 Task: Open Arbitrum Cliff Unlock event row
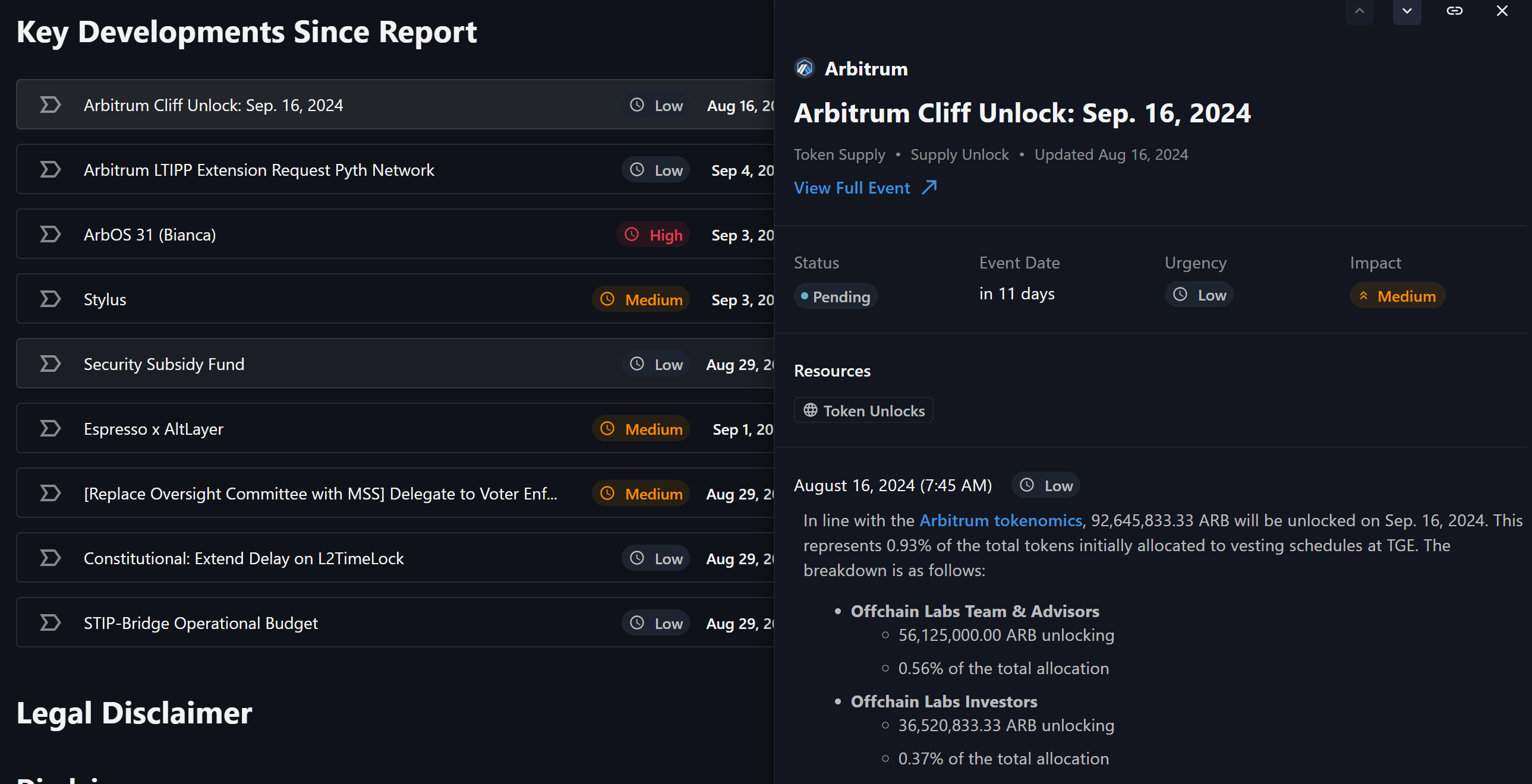[x=395, y=105]
